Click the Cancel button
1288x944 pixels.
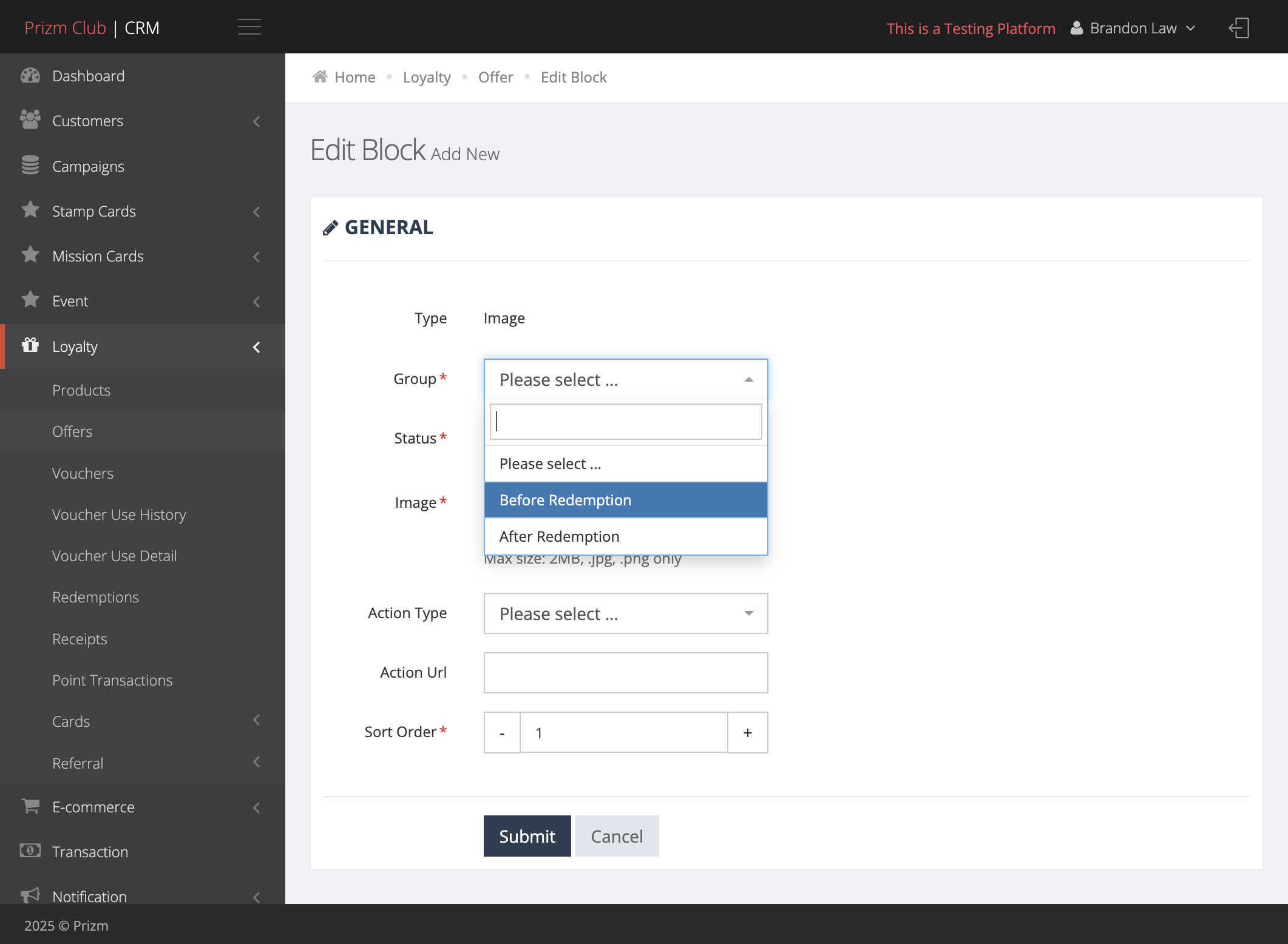[x=617, y=836]
